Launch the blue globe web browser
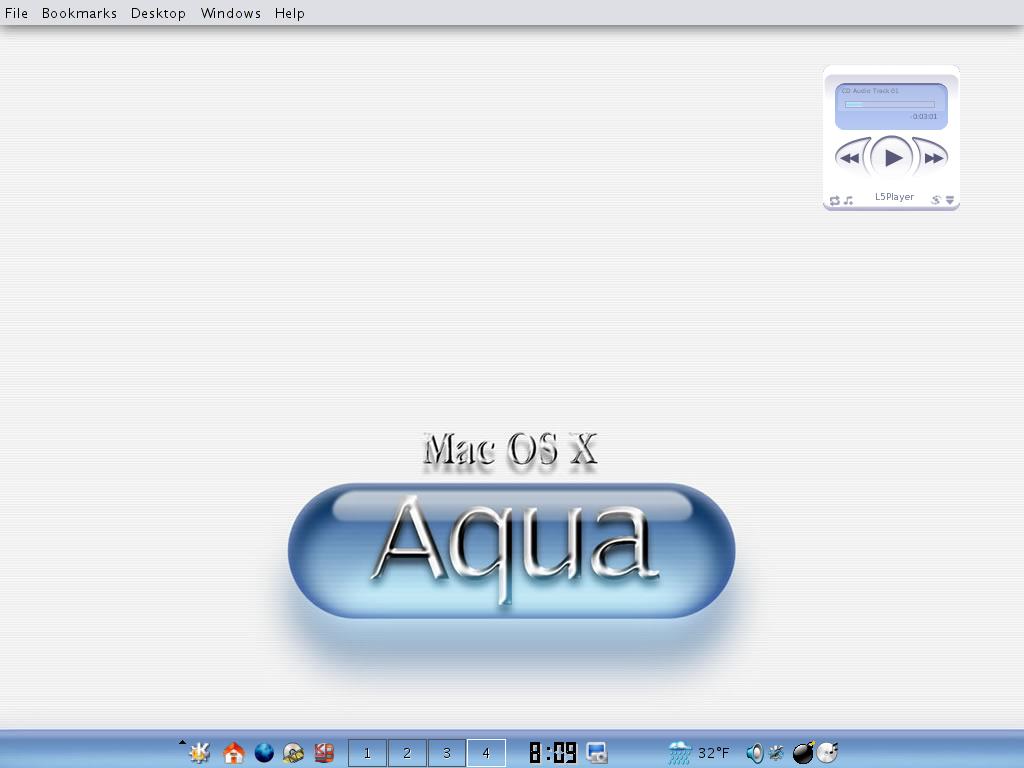 [264, 753]
